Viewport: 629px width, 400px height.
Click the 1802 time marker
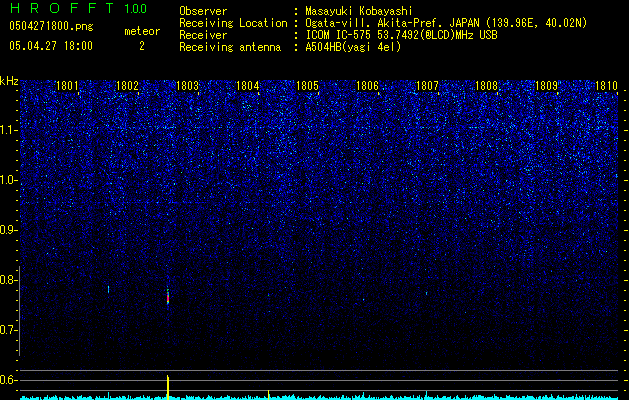(x=127, y=86)
